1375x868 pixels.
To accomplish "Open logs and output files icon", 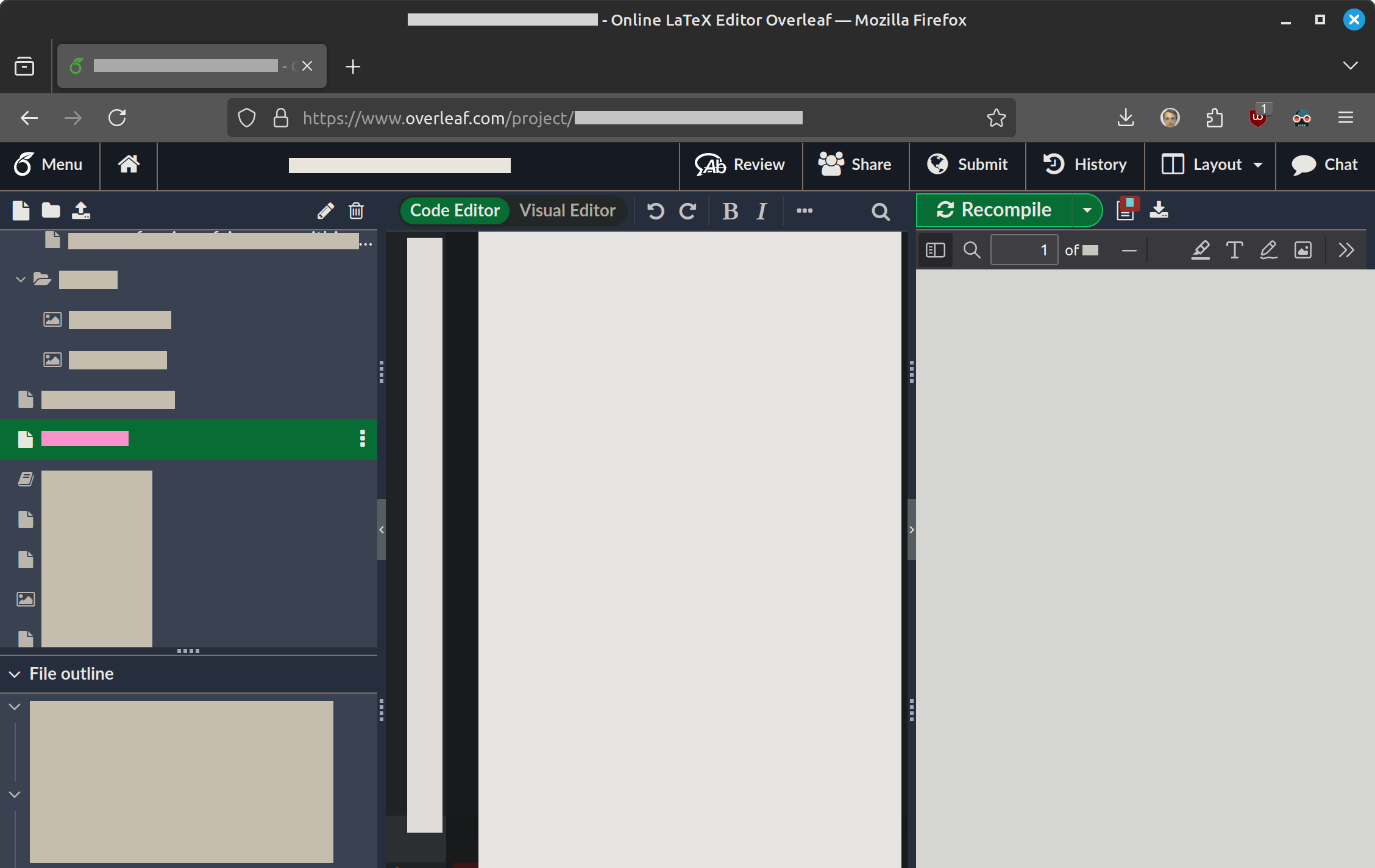I will point(1126,210).
